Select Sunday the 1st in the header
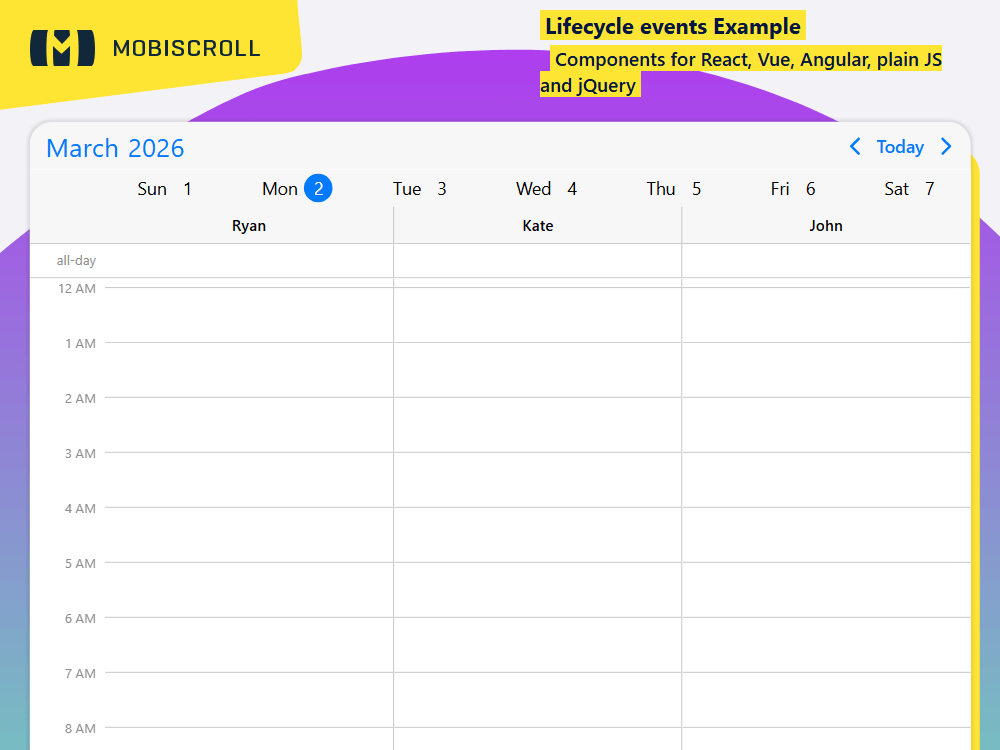The width and height of the screenshot is (1000, 750). (x=164, y=188)
